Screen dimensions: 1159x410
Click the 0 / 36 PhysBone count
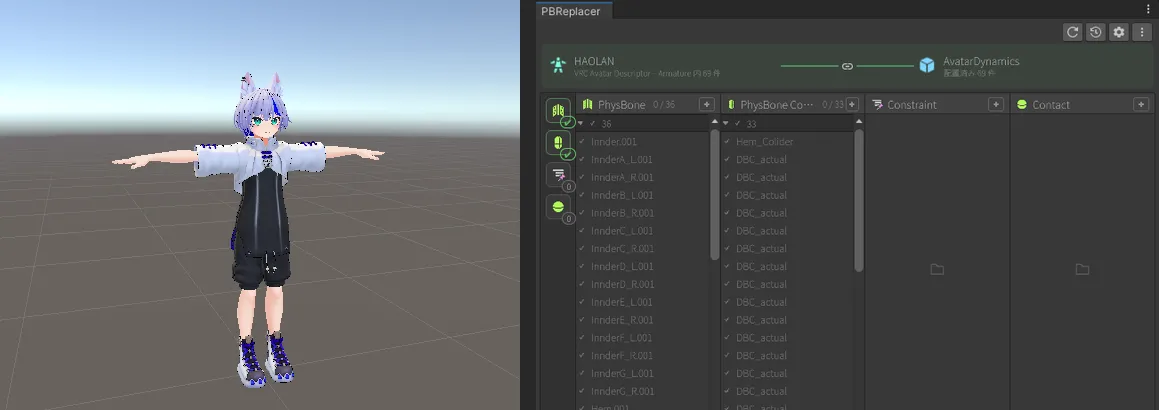click(664, 105)
